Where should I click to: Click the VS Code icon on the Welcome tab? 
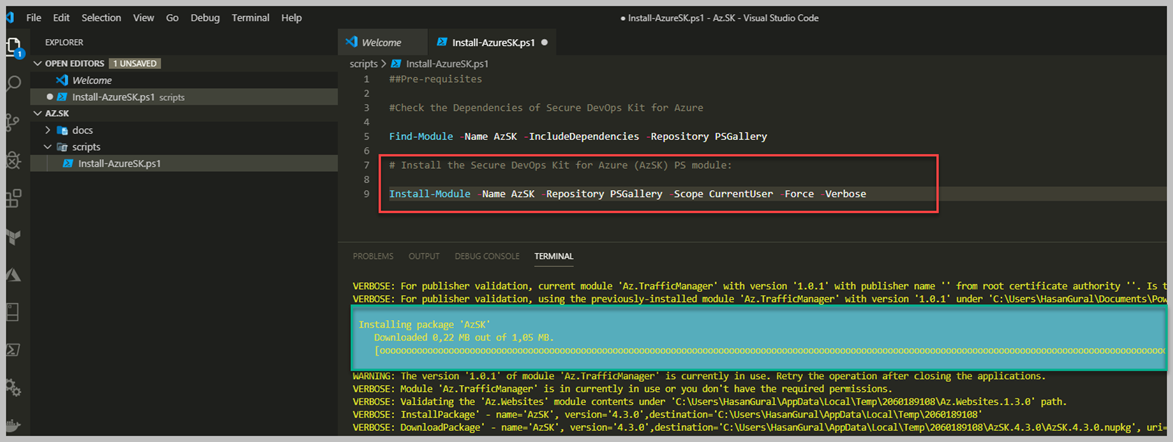click(x=351, y=43)
